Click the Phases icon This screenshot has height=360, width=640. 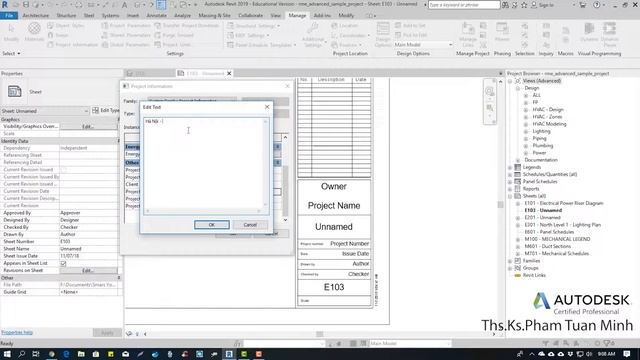(502, 29)
